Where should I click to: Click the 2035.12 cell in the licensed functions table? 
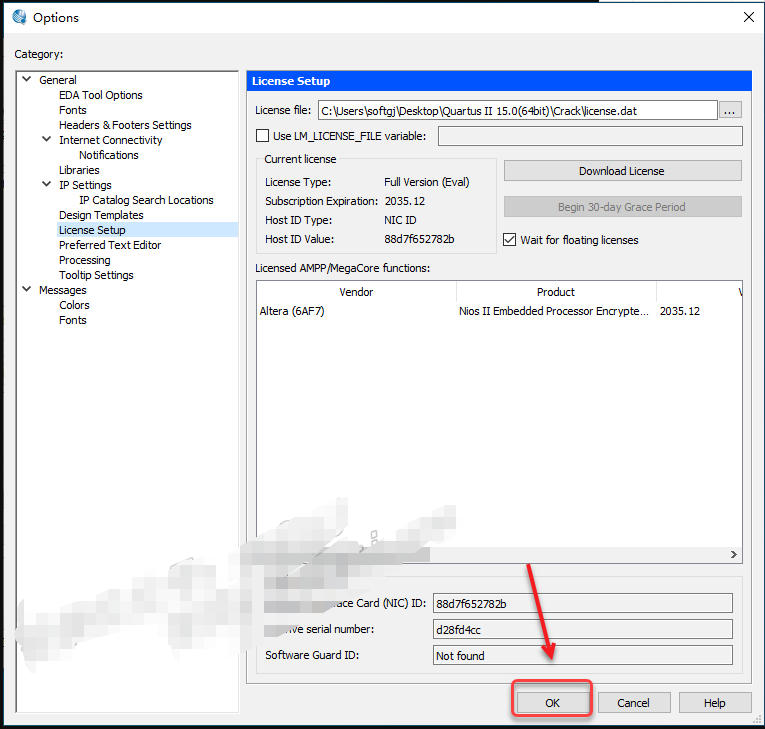680,311
